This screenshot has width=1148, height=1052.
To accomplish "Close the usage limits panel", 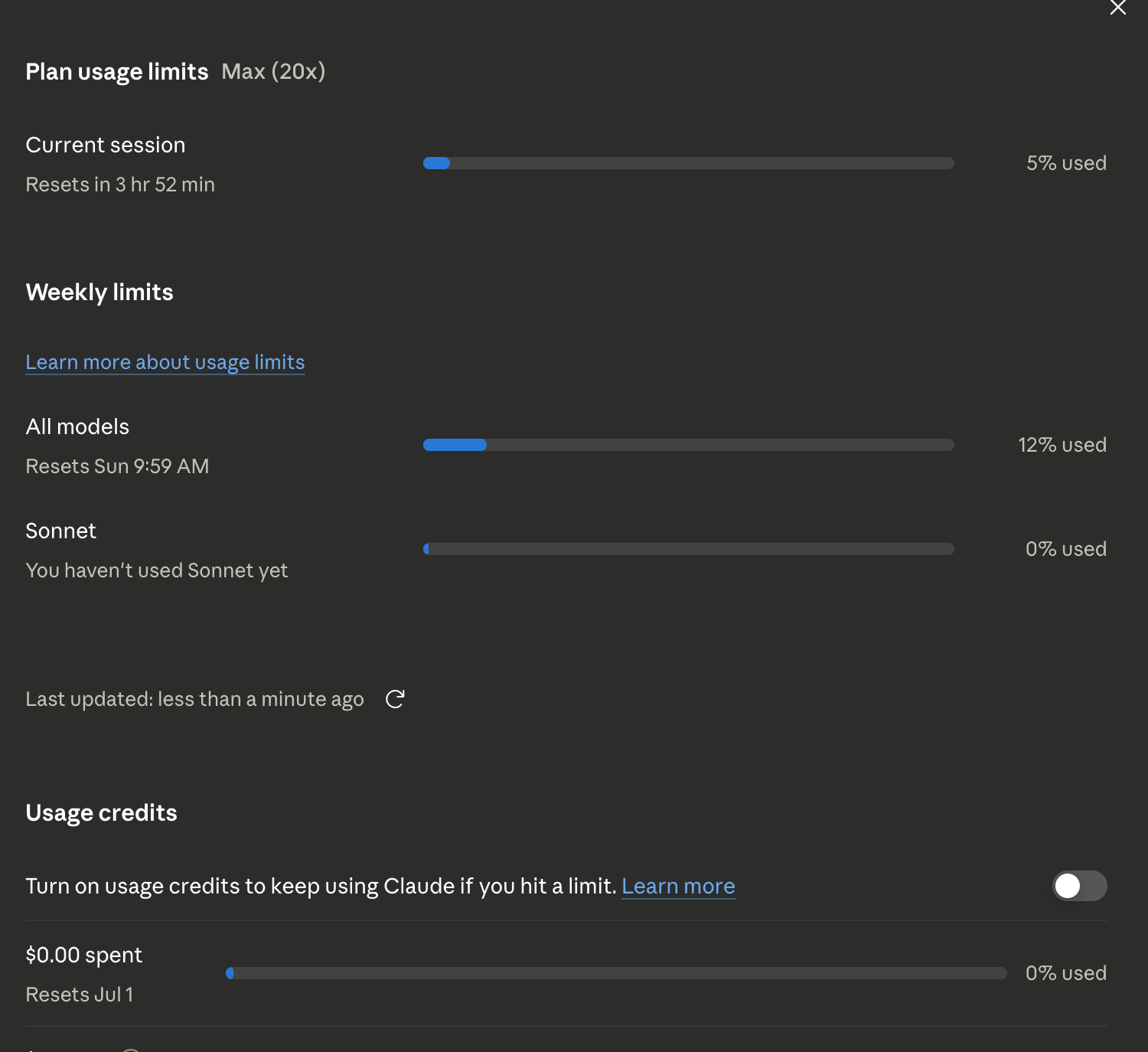I will tap(1118, 8).
